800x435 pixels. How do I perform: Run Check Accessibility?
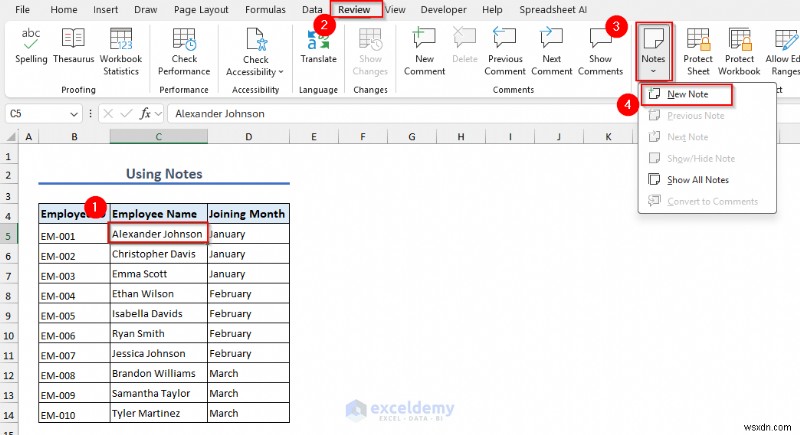[x=255, y=52]
